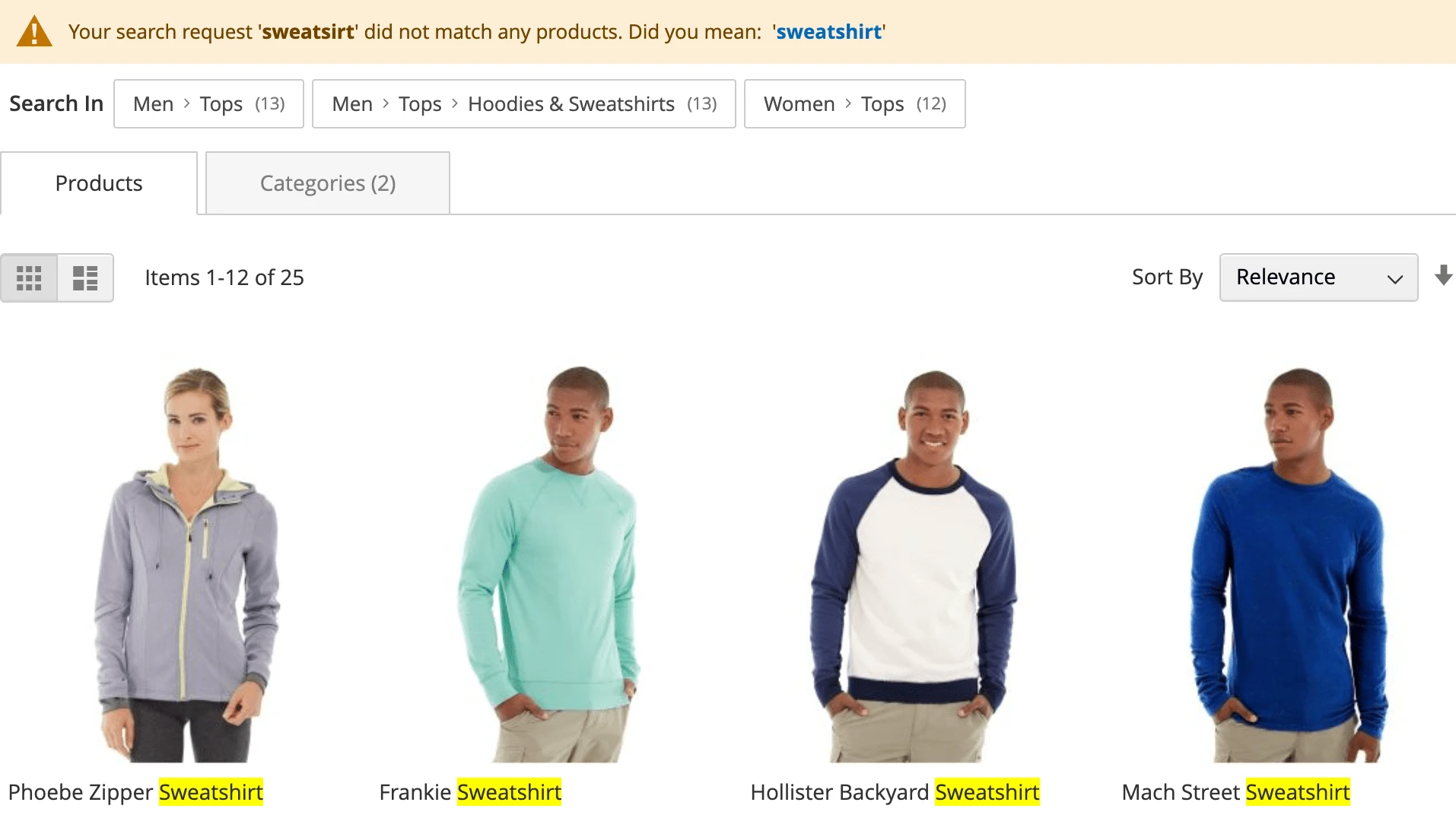The width and height of the screenshot is (1456, 815).
Task: Open the suggested 'sweatshirt' search link
Action: pyautogui.click(x=828, y=31)
